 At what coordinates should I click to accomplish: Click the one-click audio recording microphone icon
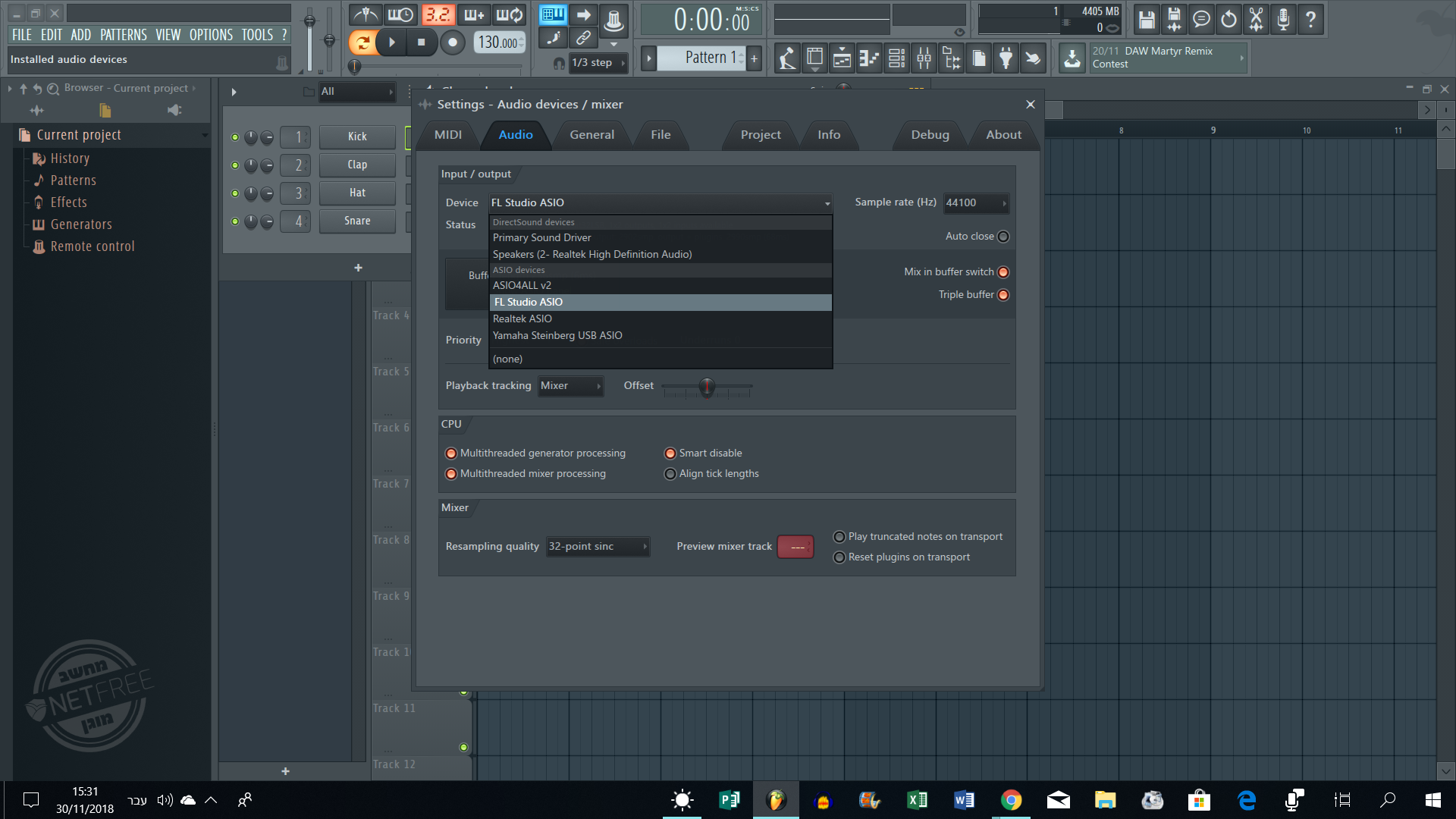pyautogui.click(x=1283, y=20)
